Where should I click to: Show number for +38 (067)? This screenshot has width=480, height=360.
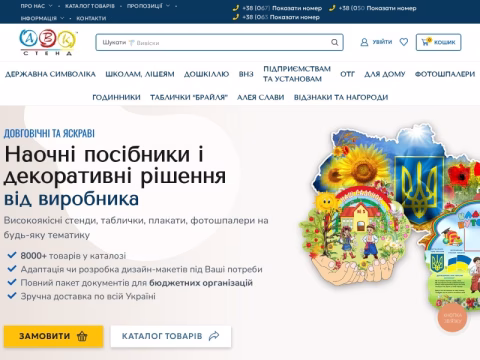point(297,8)
